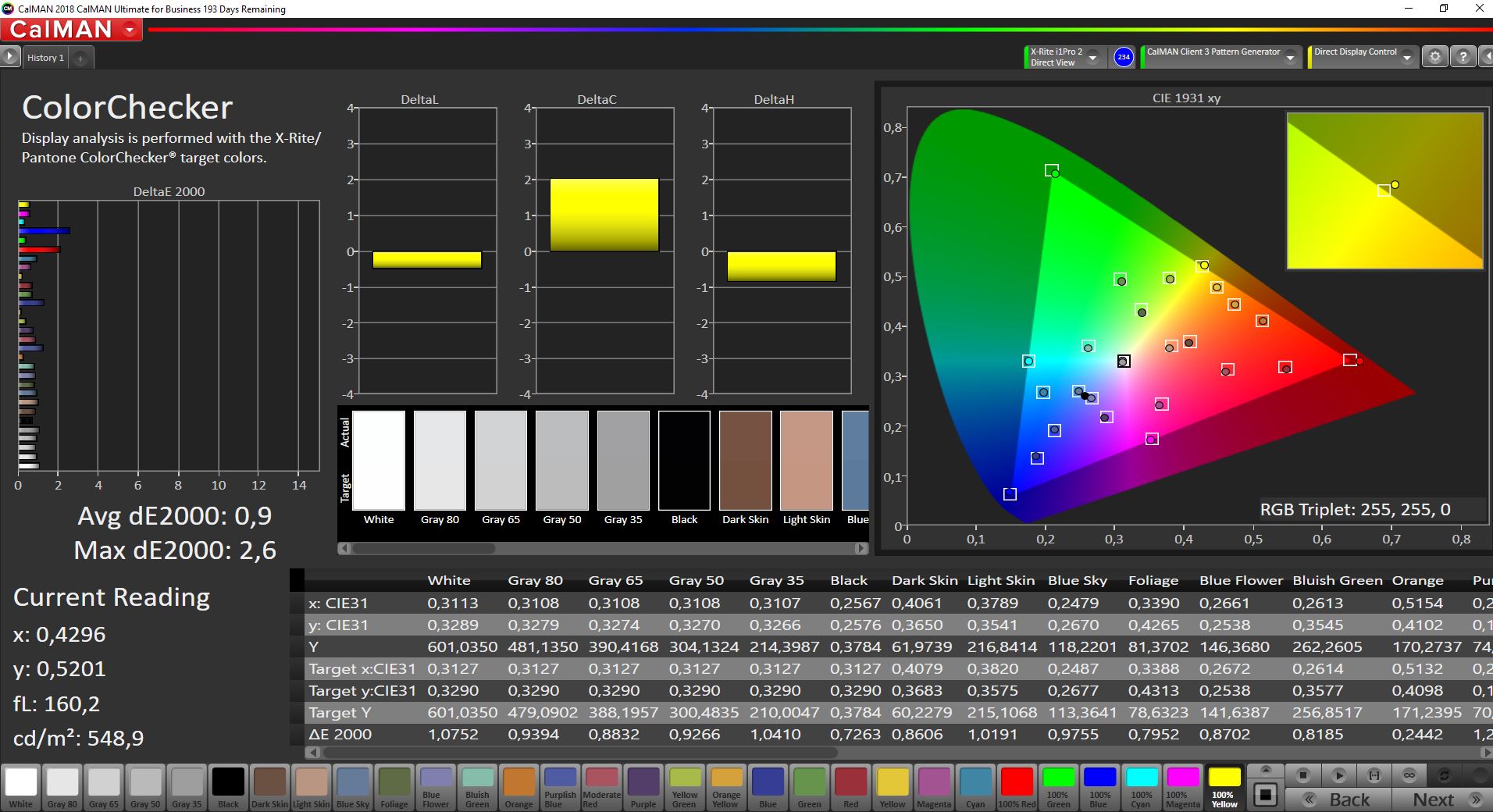
Task: Open help with the question mark icon
Action: [1463, 57]
